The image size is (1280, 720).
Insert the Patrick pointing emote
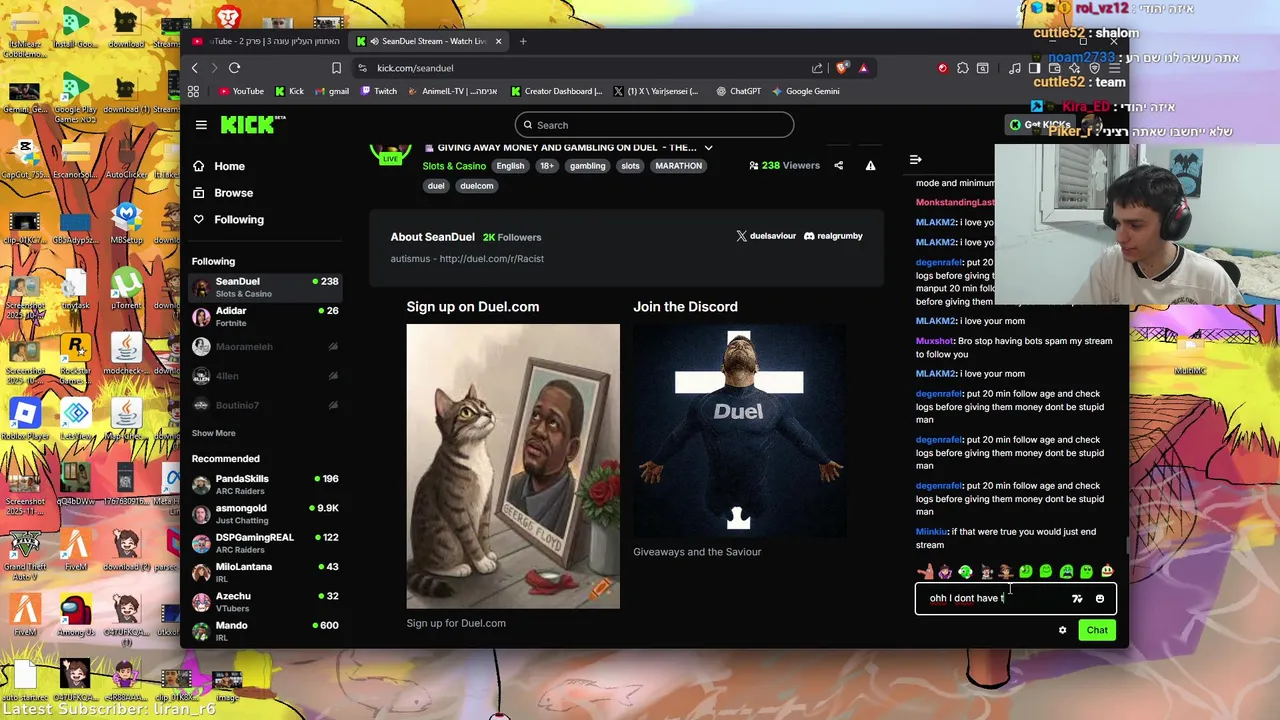(926, 572)
